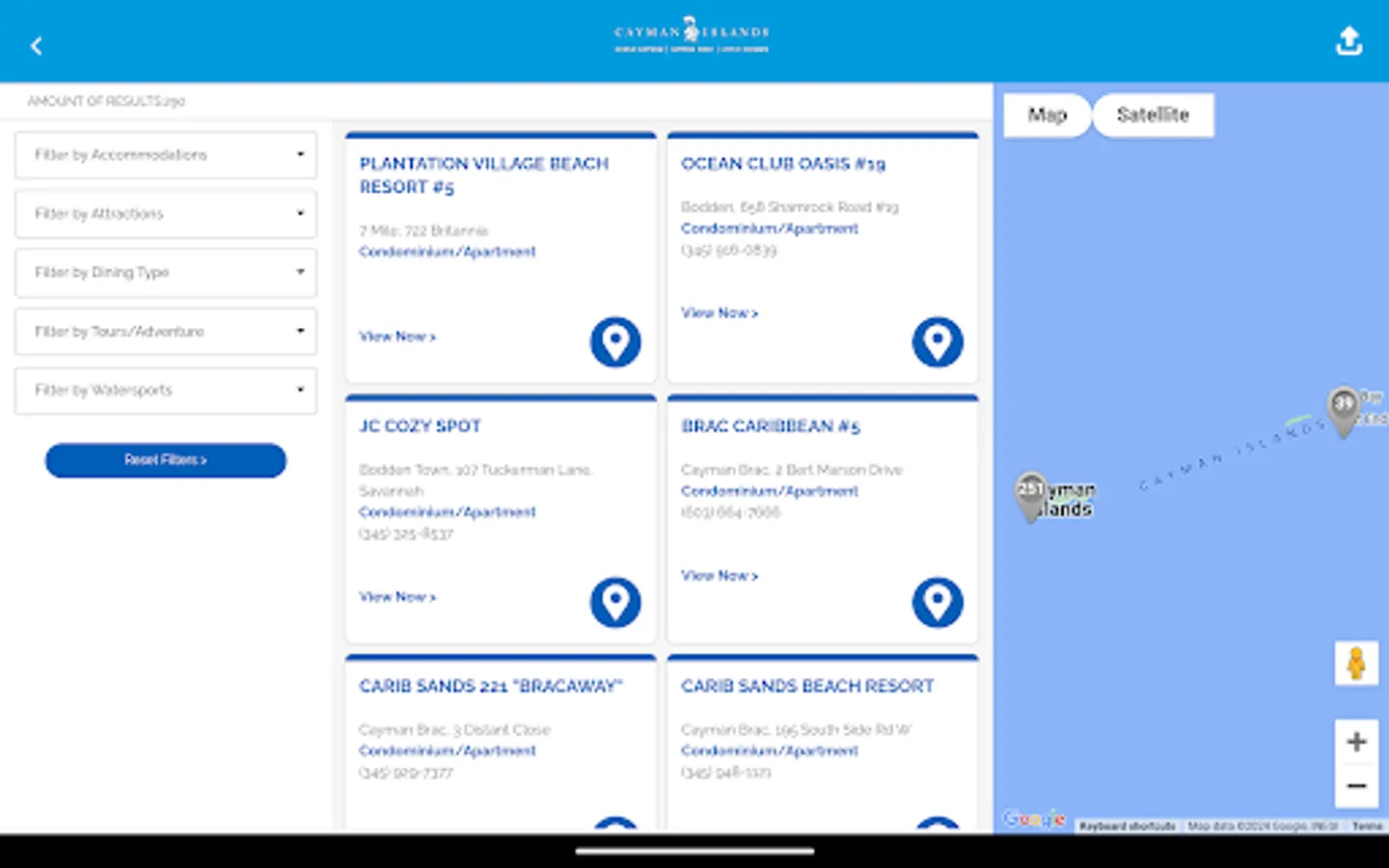1389x868 pixels.
Task: Click the Reset Filters button
Action: point(166,460)
